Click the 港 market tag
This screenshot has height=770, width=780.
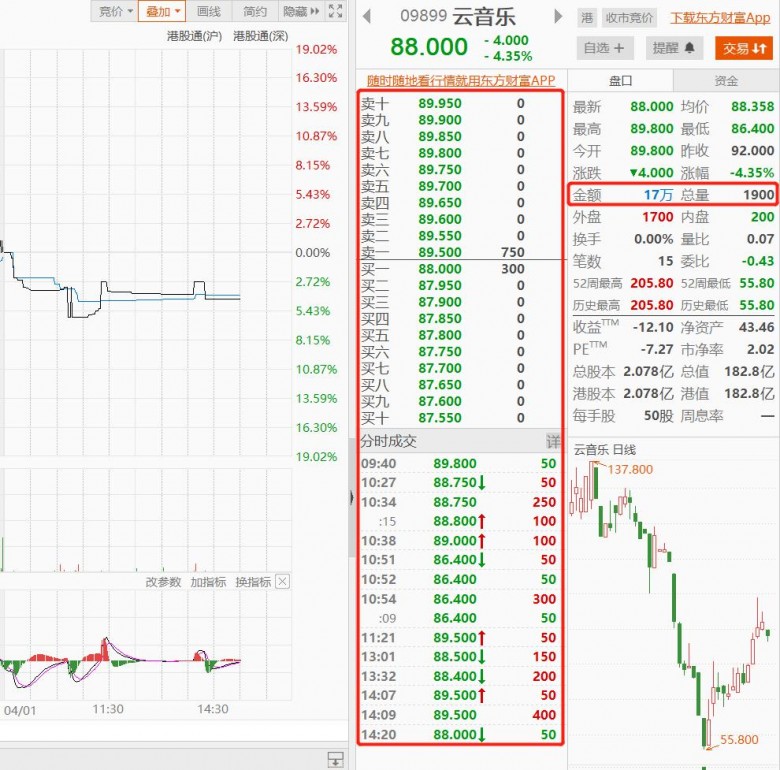click(x=587, y=18)
